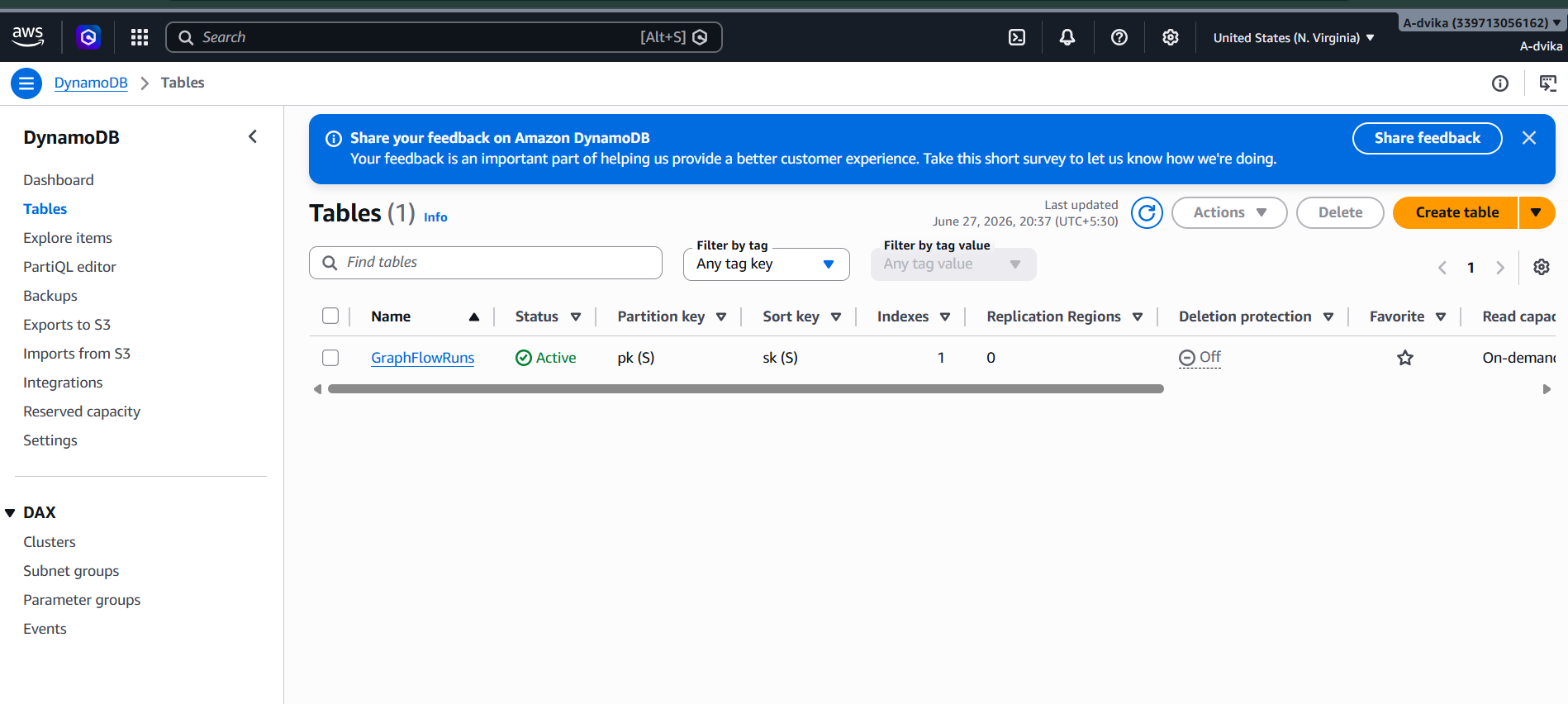Open DAX Parameter groups in sidebar
Image resolution: width=1568 pixels, height=704 pixels.
pos(82,600)
